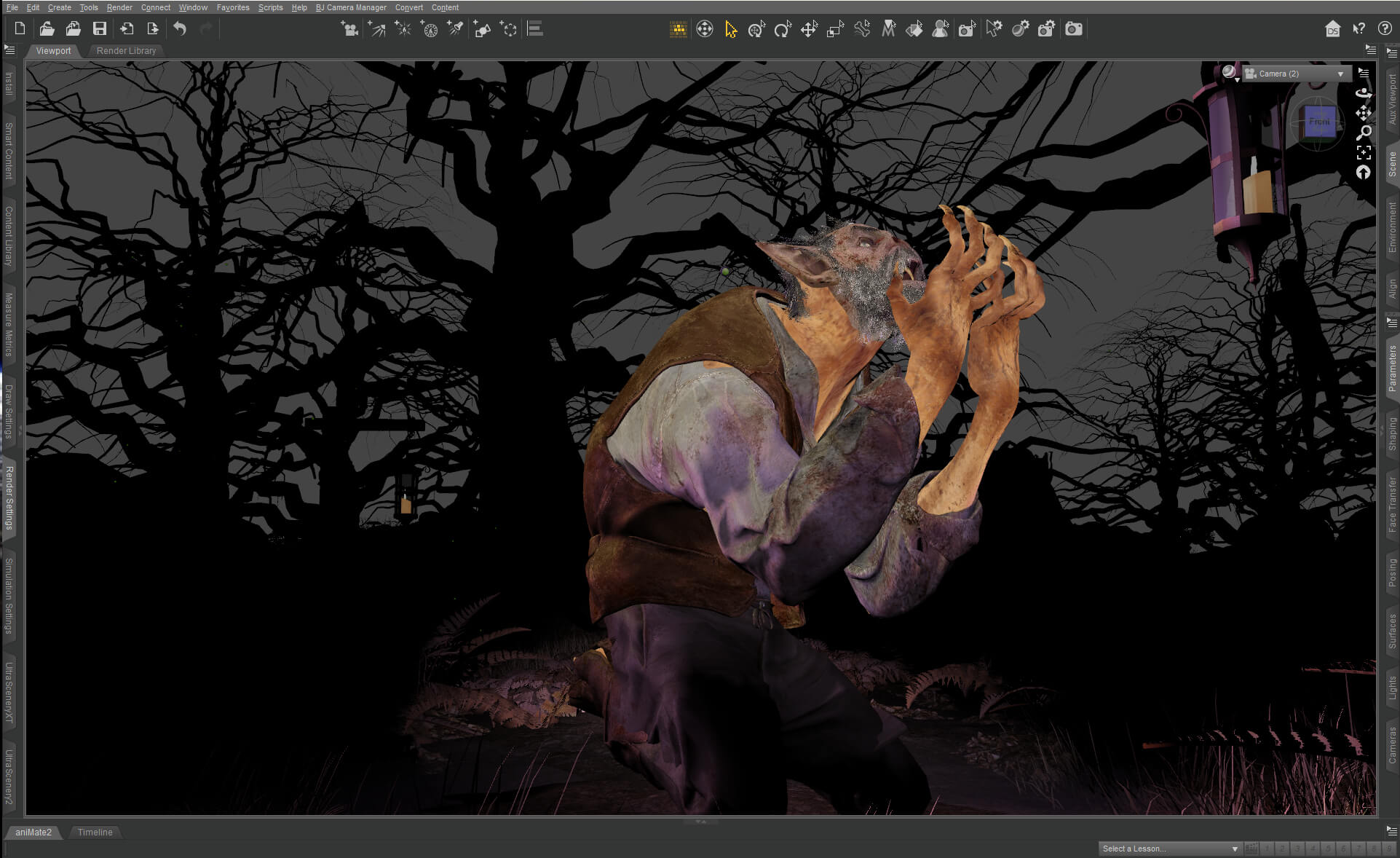
Task: Open the Render Settings side tab
Action: 9,498
